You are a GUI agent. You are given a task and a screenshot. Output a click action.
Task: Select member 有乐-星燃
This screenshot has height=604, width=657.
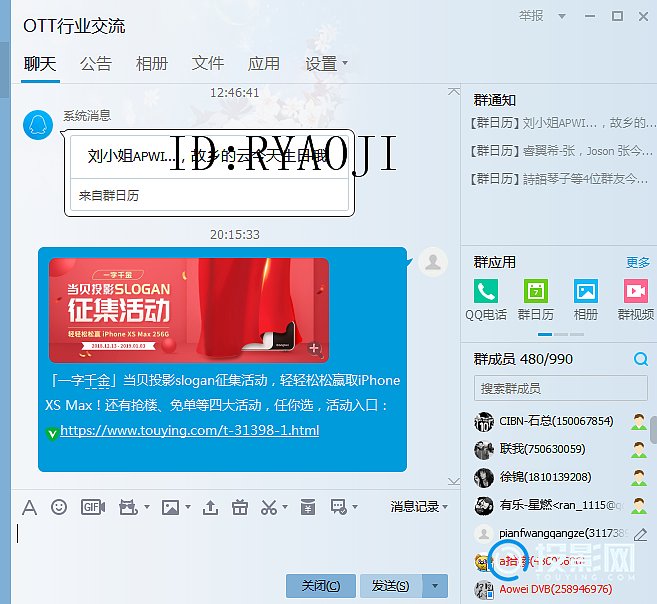coord(561,506)
